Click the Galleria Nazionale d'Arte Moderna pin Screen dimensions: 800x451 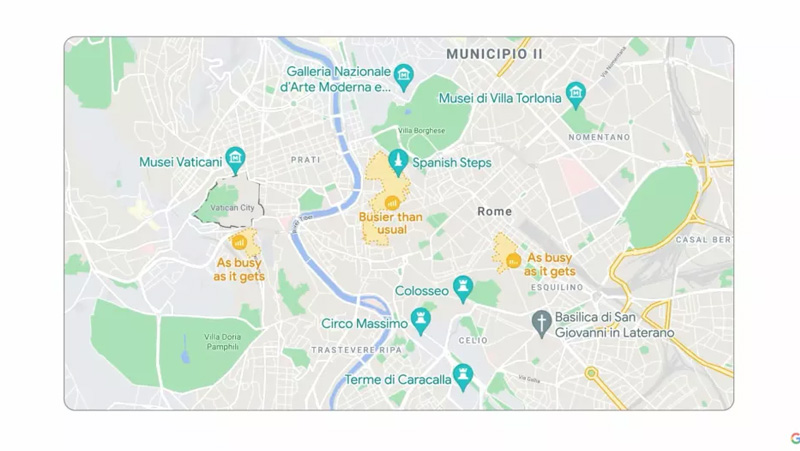pyautogui.click(x=404, y=77)
